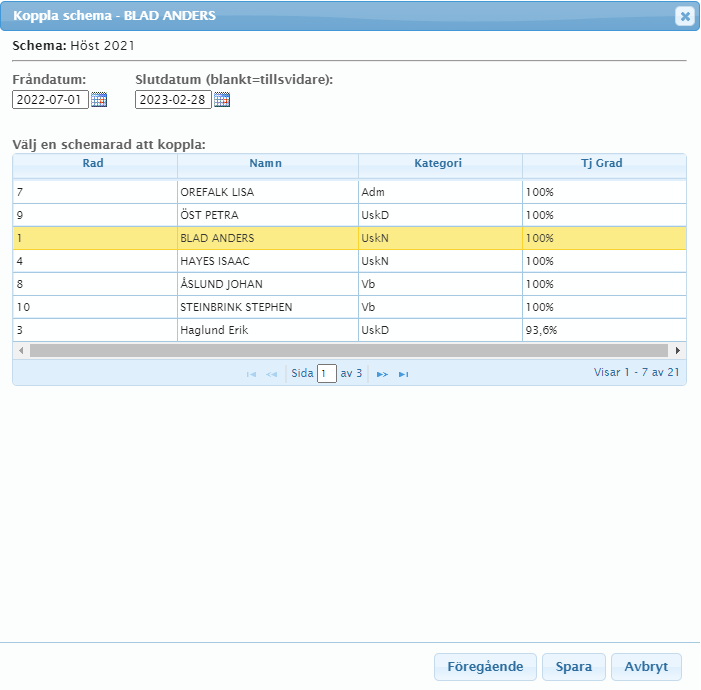Click the scrollbar left arrow
This screenshot has width=701, height=690.
[20, 351]
